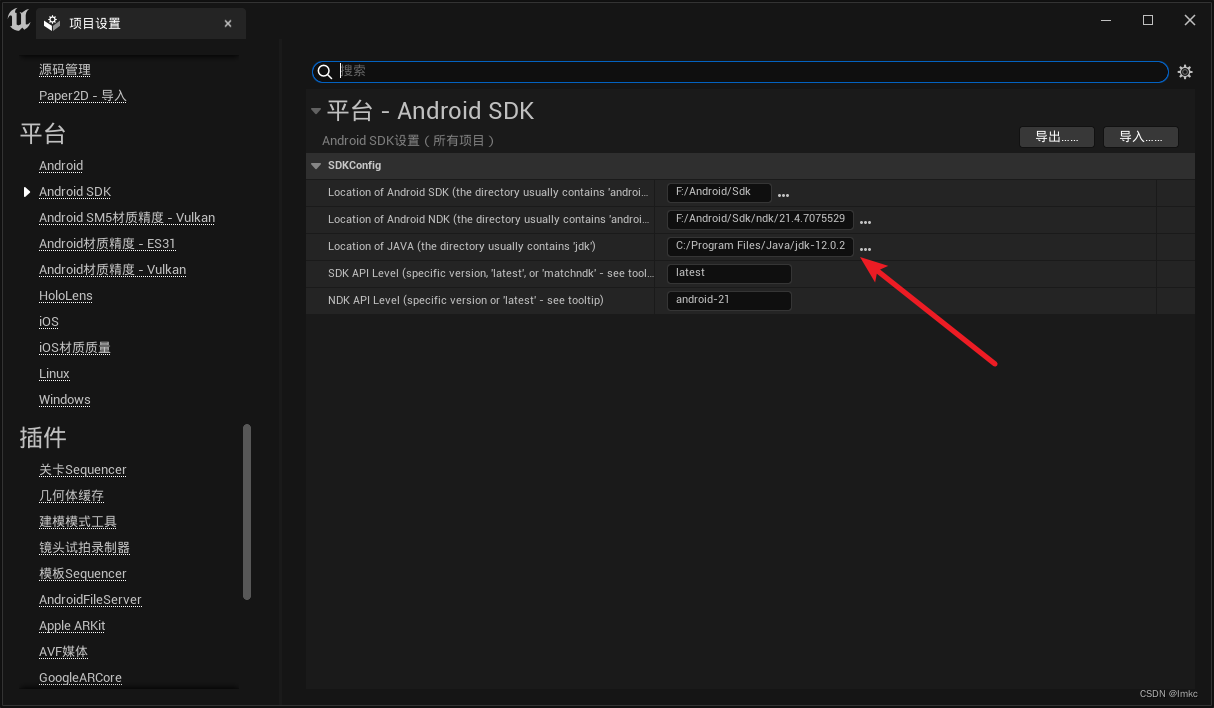
Task: Click the 插件 category heading
Action: (x=43, y=438)
